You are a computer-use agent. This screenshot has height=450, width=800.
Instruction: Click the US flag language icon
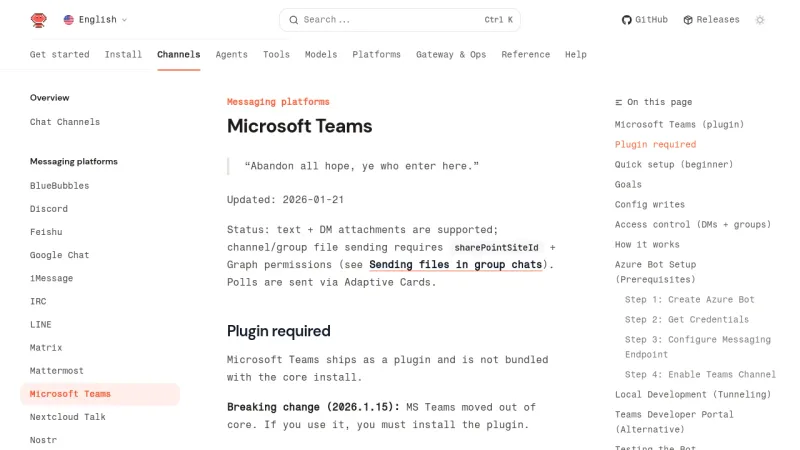tap(68, 20)
